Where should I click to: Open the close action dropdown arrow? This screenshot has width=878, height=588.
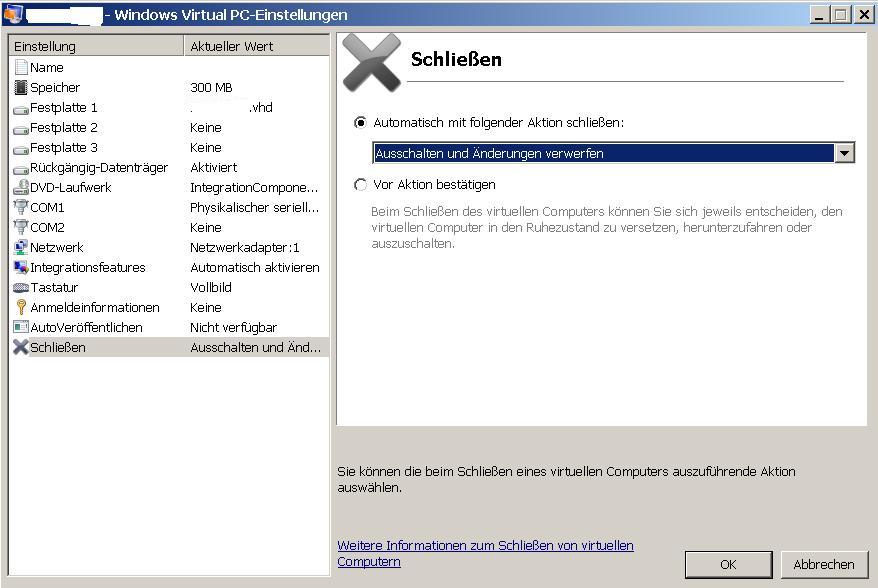point(844,152)
